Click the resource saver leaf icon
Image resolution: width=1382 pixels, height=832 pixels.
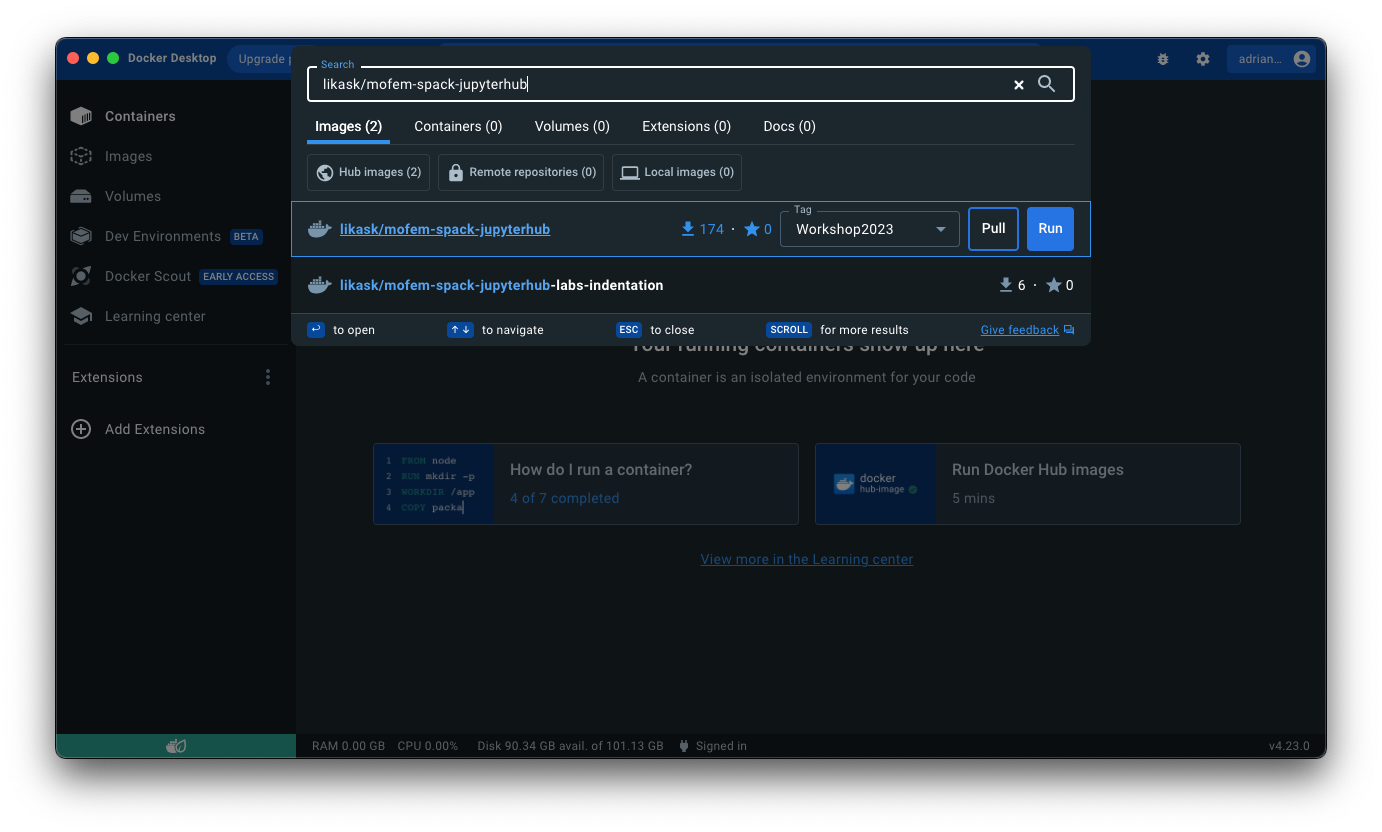click(x=176, y=746)
